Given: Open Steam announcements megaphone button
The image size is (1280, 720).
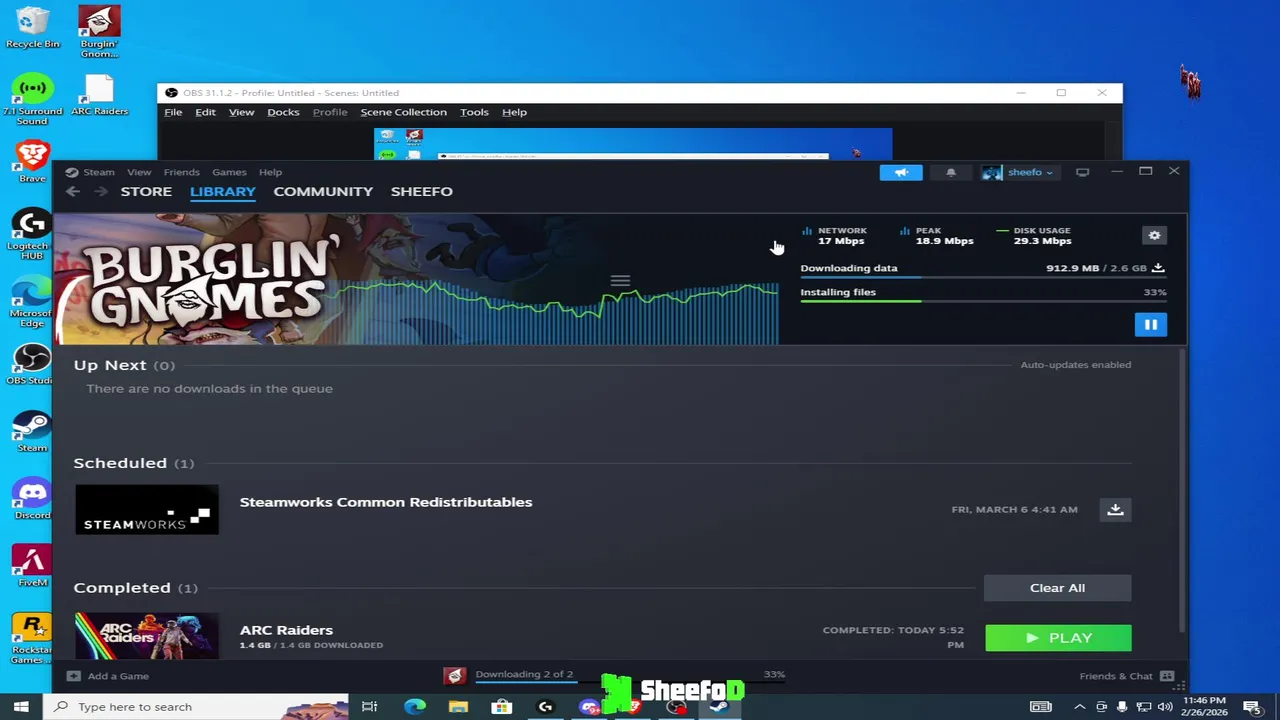Looking at the screenshot, I should (901, 172).
